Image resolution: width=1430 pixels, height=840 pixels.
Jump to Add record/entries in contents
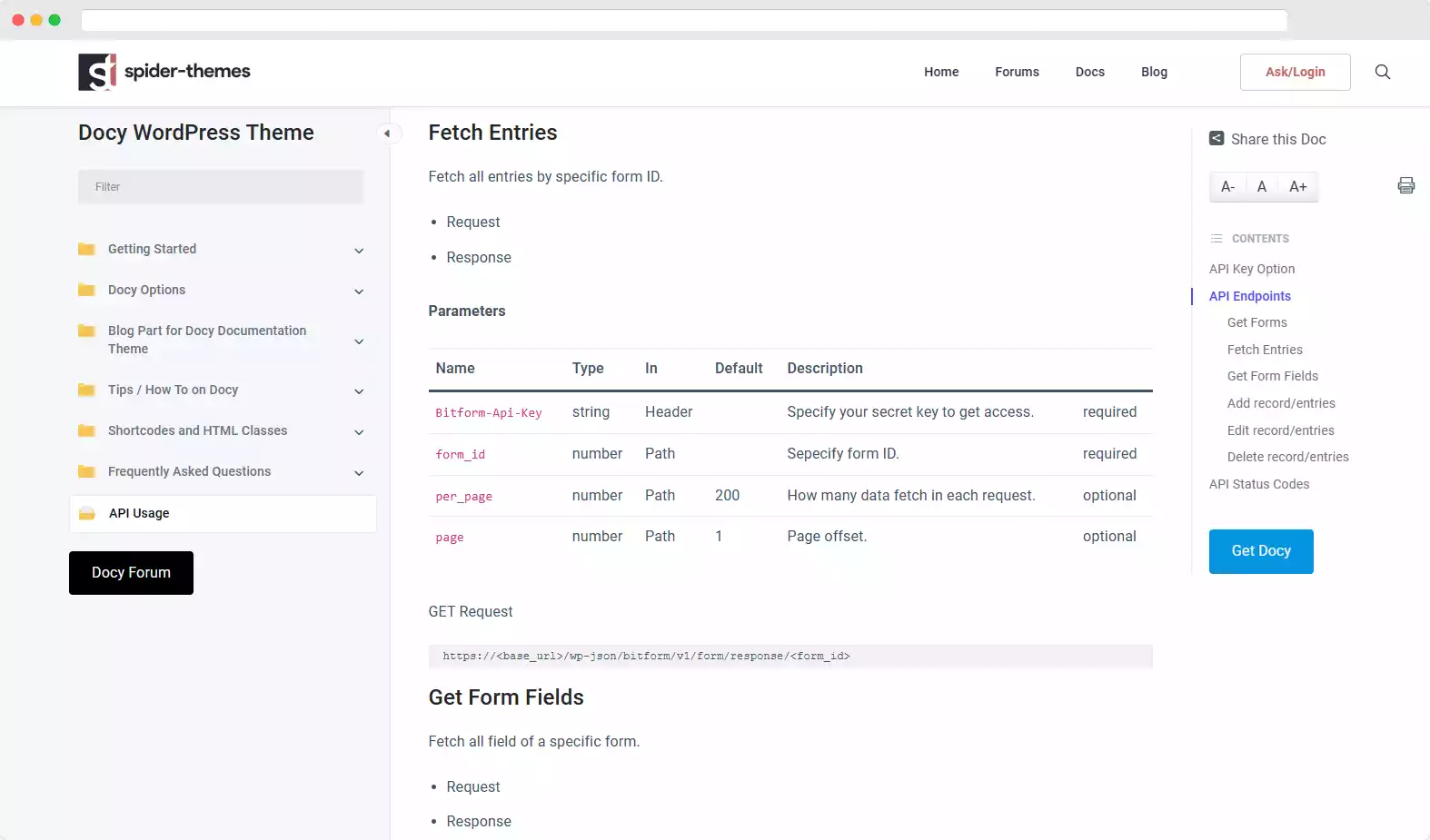[1281, 403]
